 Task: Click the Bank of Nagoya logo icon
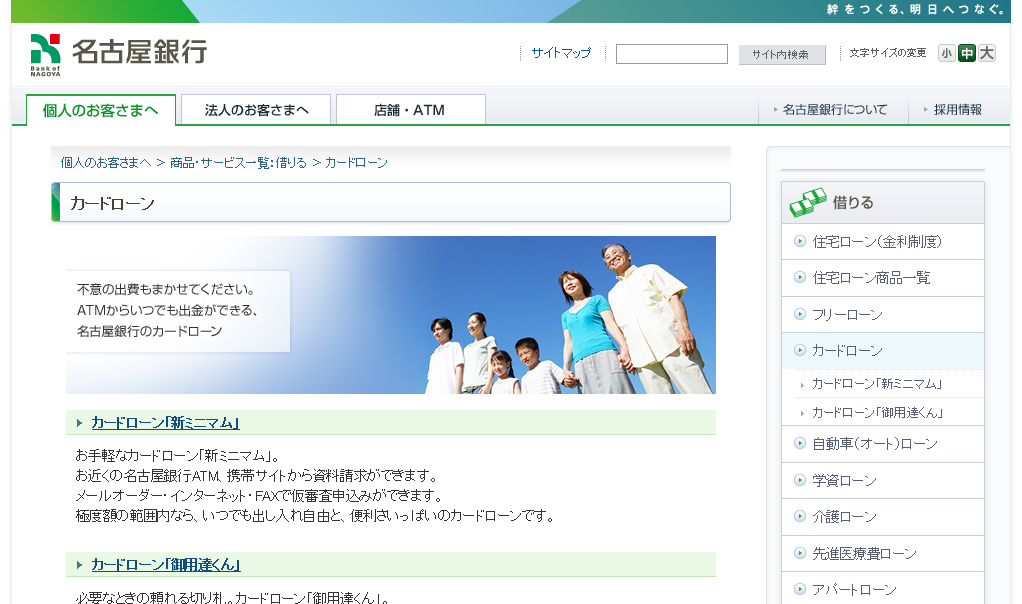coord(46,55)
